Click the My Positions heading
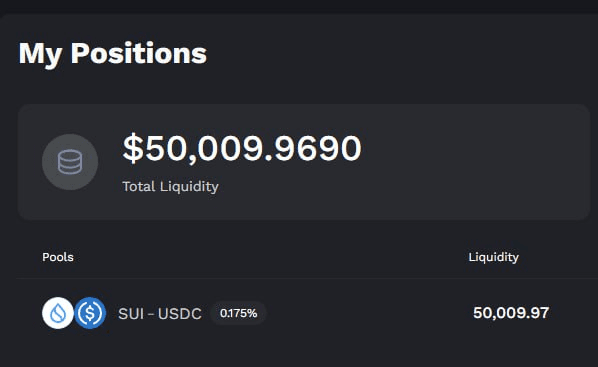This screenshot has height=367, width=598. point(113,54)
